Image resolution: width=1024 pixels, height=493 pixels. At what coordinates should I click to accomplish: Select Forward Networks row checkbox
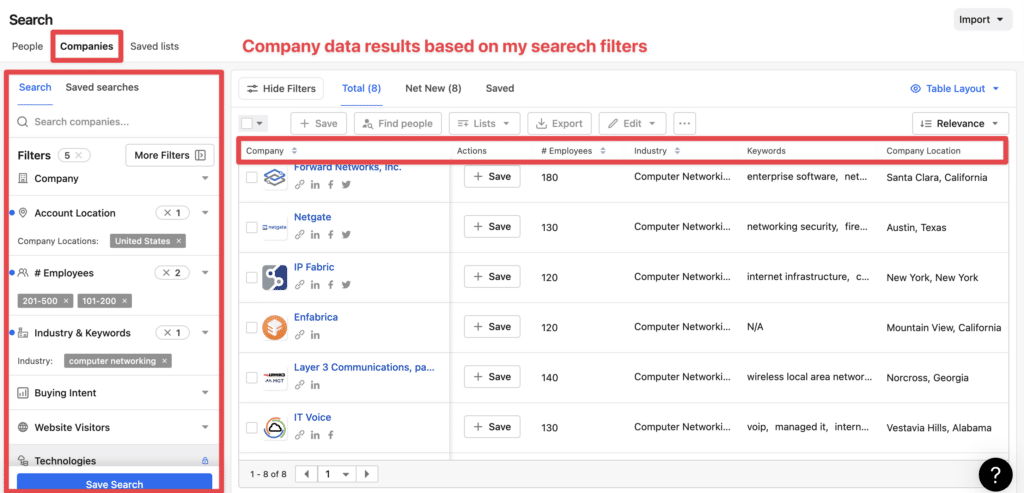(x=251, y=177)
